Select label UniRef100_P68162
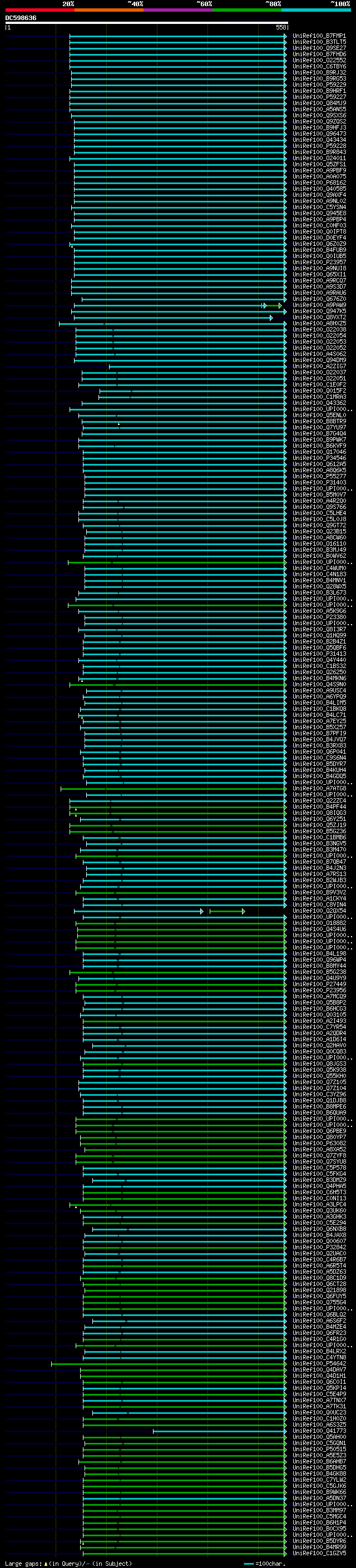 pyautogui.click(x=319, y=182)
